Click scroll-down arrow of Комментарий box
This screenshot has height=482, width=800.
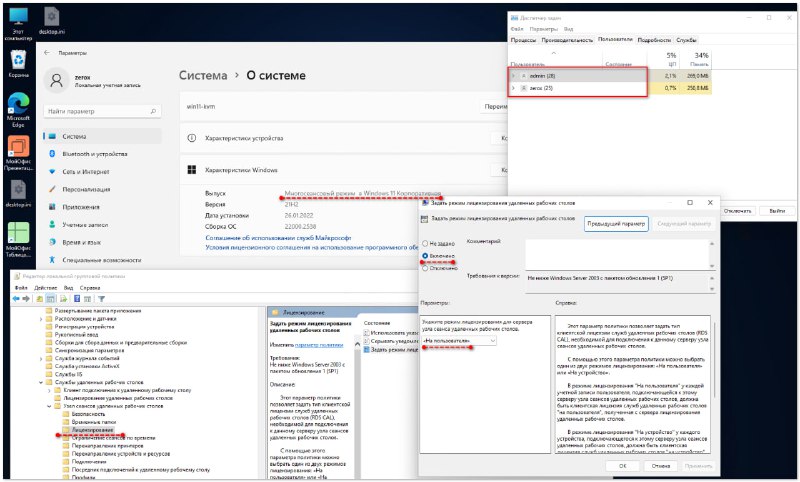coord(712,266)
